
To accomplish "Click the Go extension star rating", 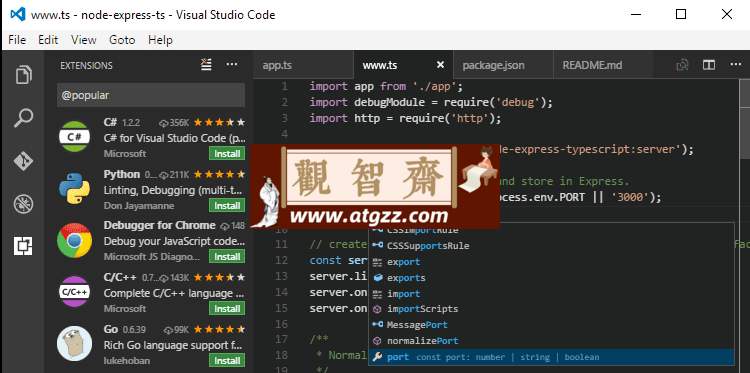I will point(219,329).
